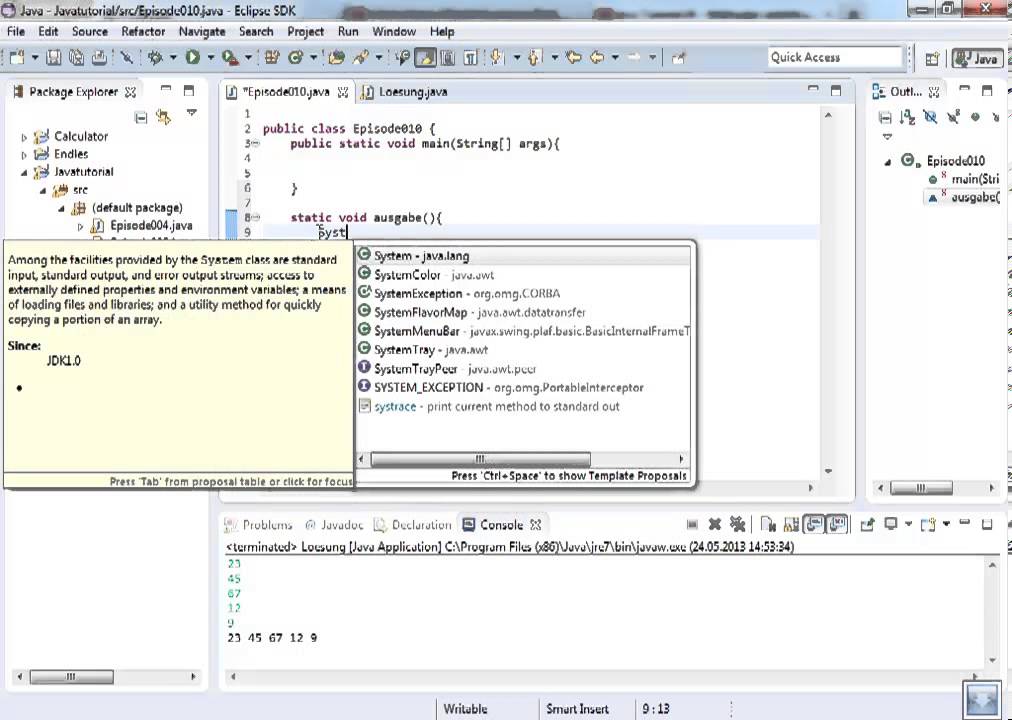
Task: Click the Open Perspective icon
Action: (932, 59)
